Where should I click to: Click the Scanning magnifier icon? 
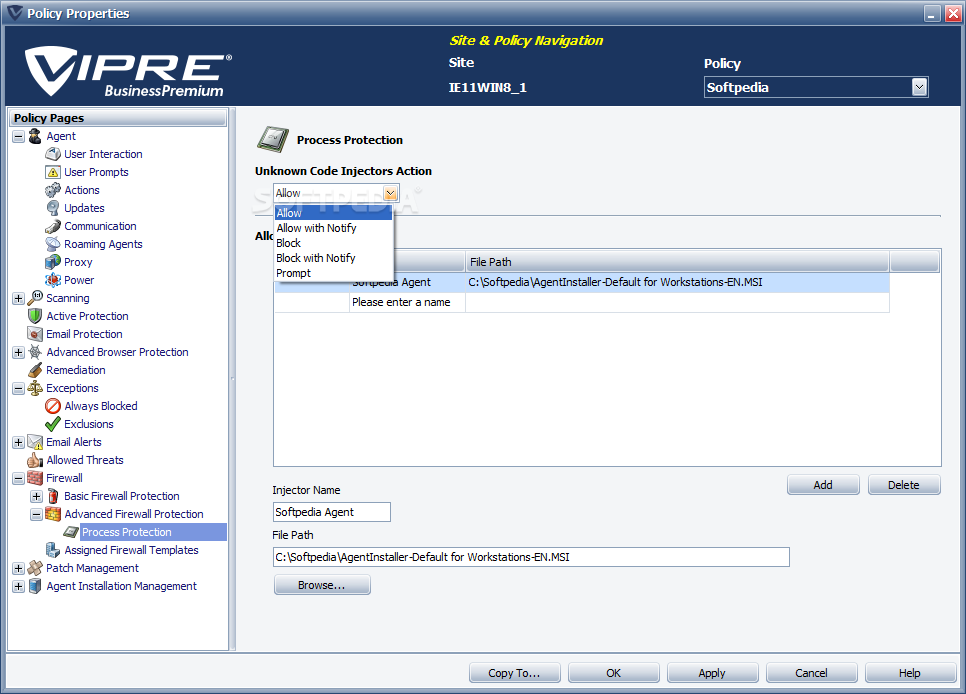pos(35,298)
